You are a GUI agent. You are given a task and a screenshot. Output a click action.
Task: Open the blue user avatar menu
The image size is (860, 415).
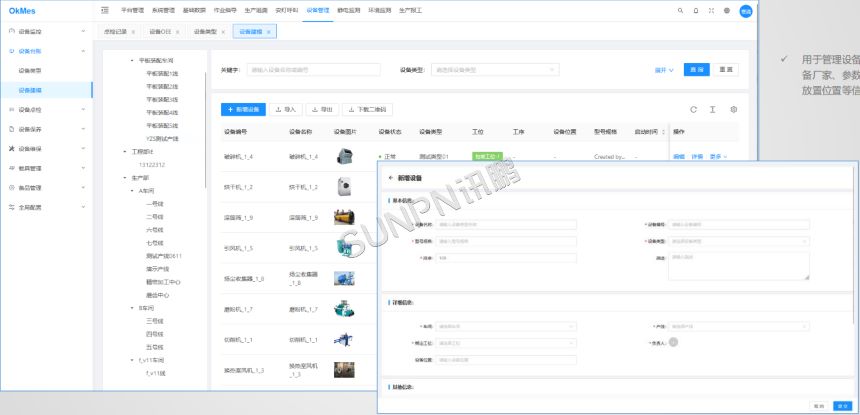[x=745, y=11]
